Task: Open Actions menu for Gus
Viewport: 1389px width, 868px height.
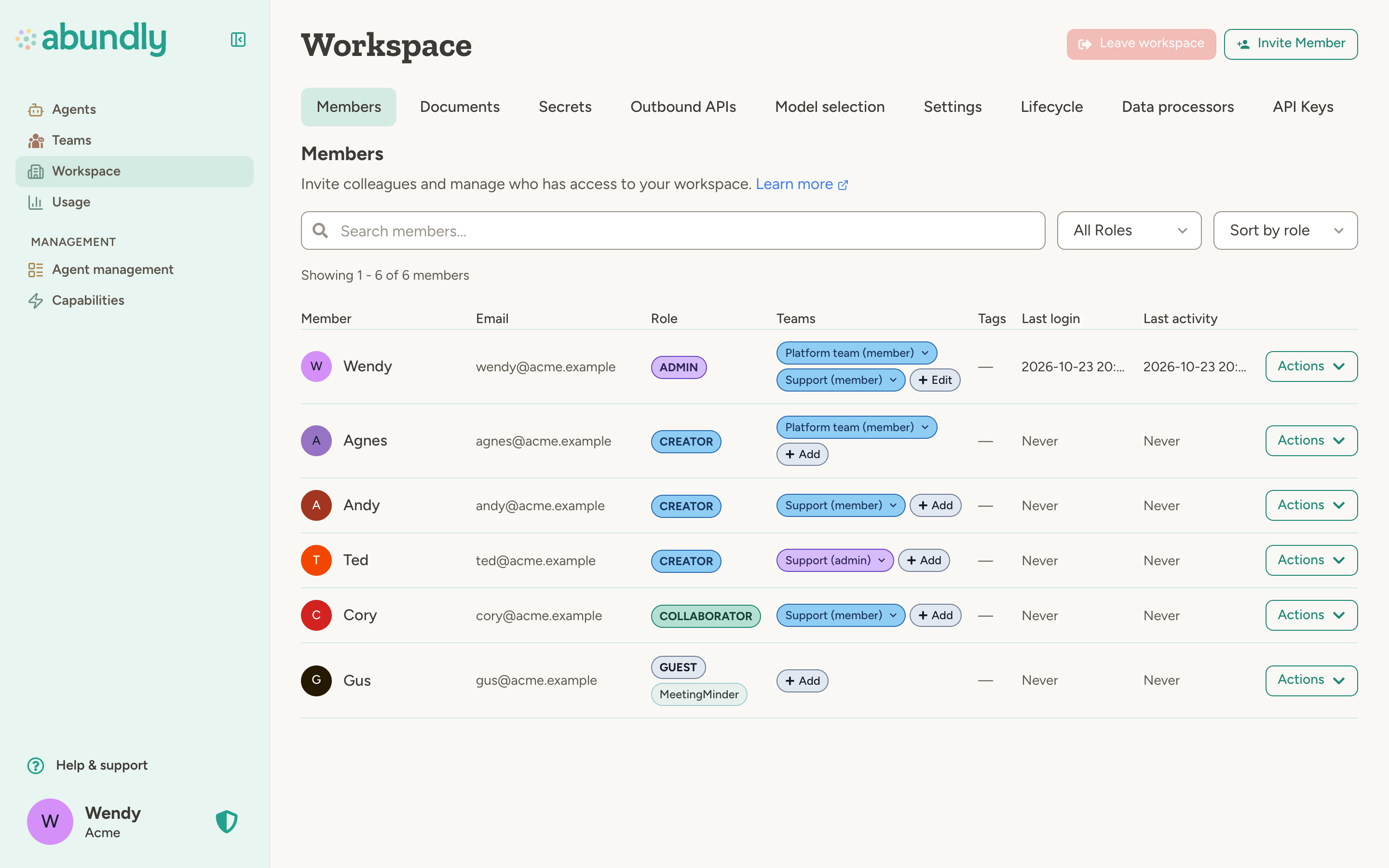Action: tap(1311, 681)
